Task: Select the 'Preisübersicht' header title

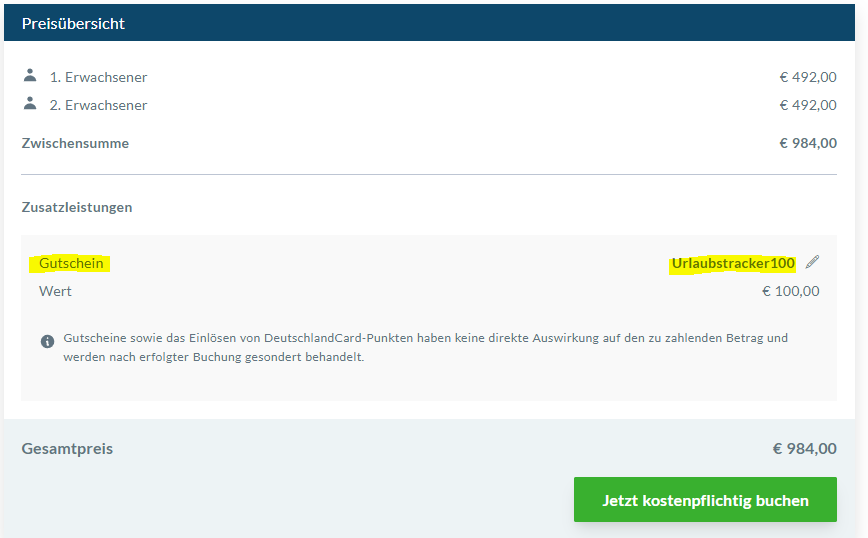Action: (73, 24)
